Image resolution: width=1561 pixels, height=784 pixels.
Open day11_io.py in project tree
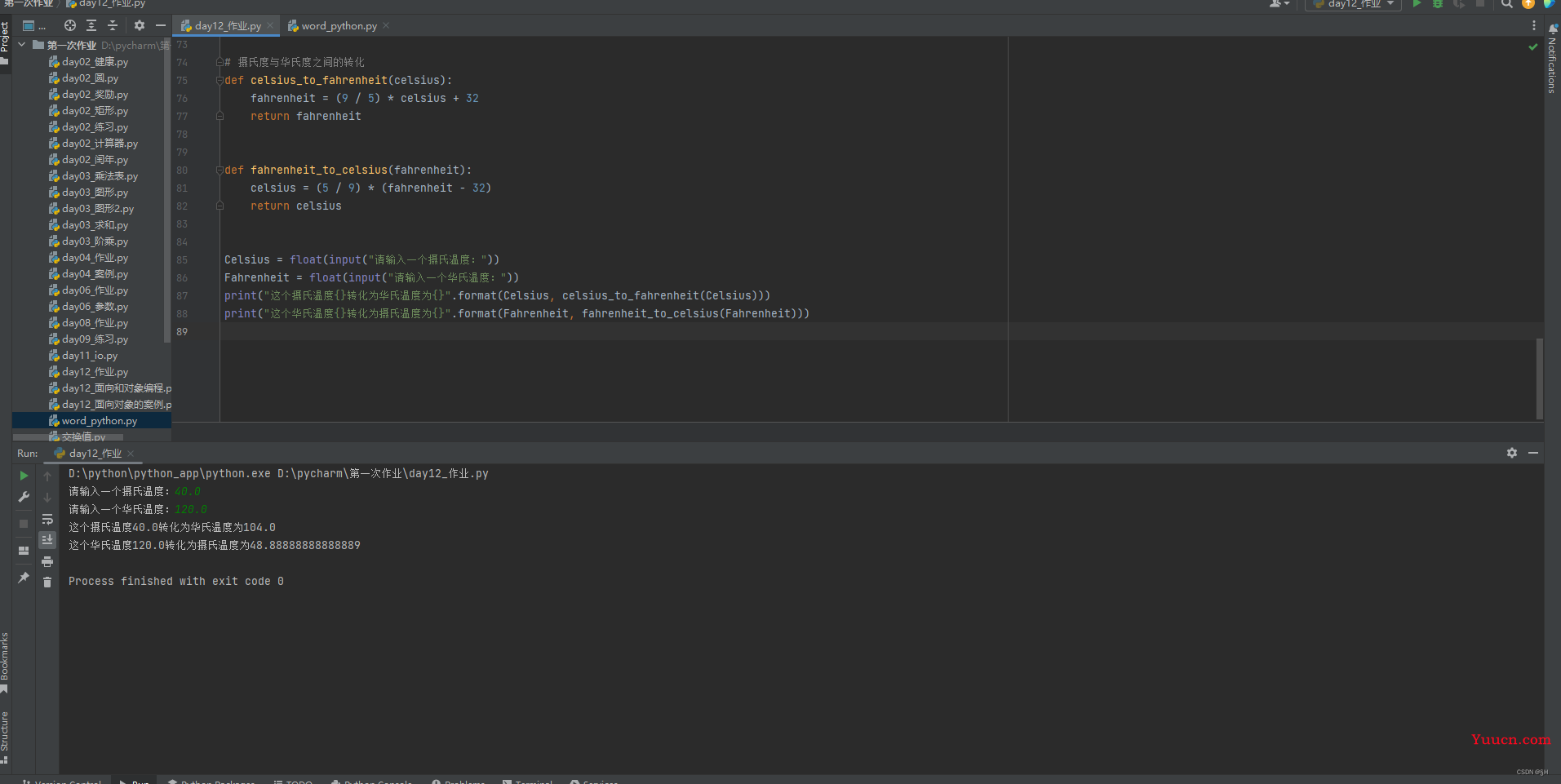click(83, 356)
